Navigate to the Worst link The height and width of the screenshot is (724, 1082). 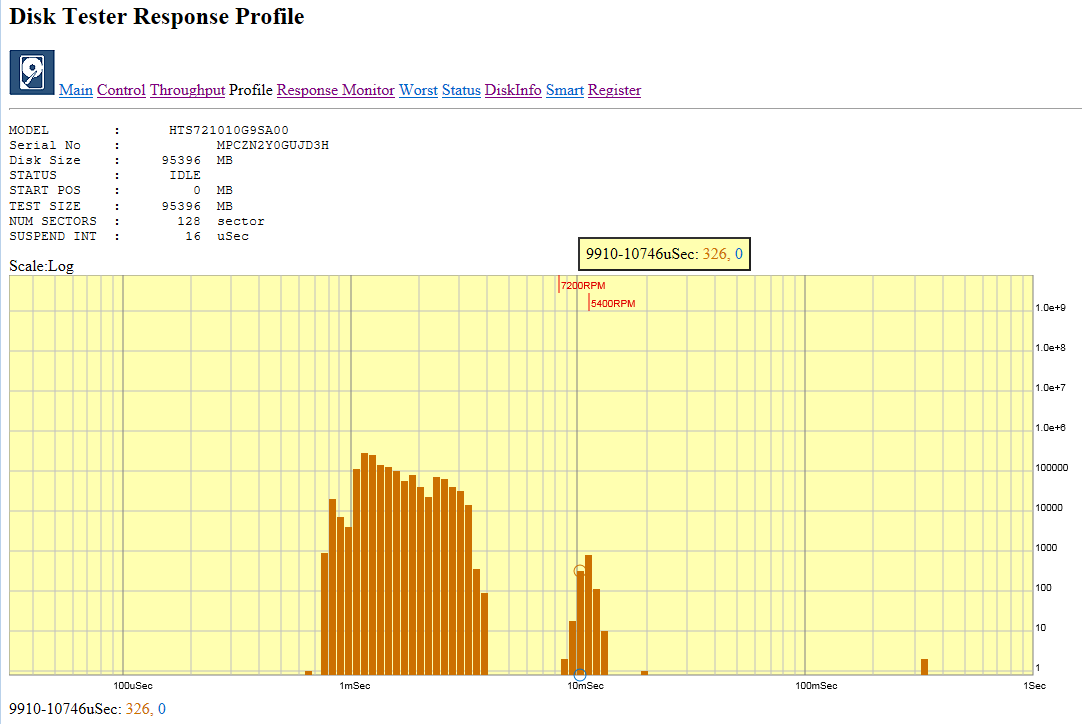418,90
